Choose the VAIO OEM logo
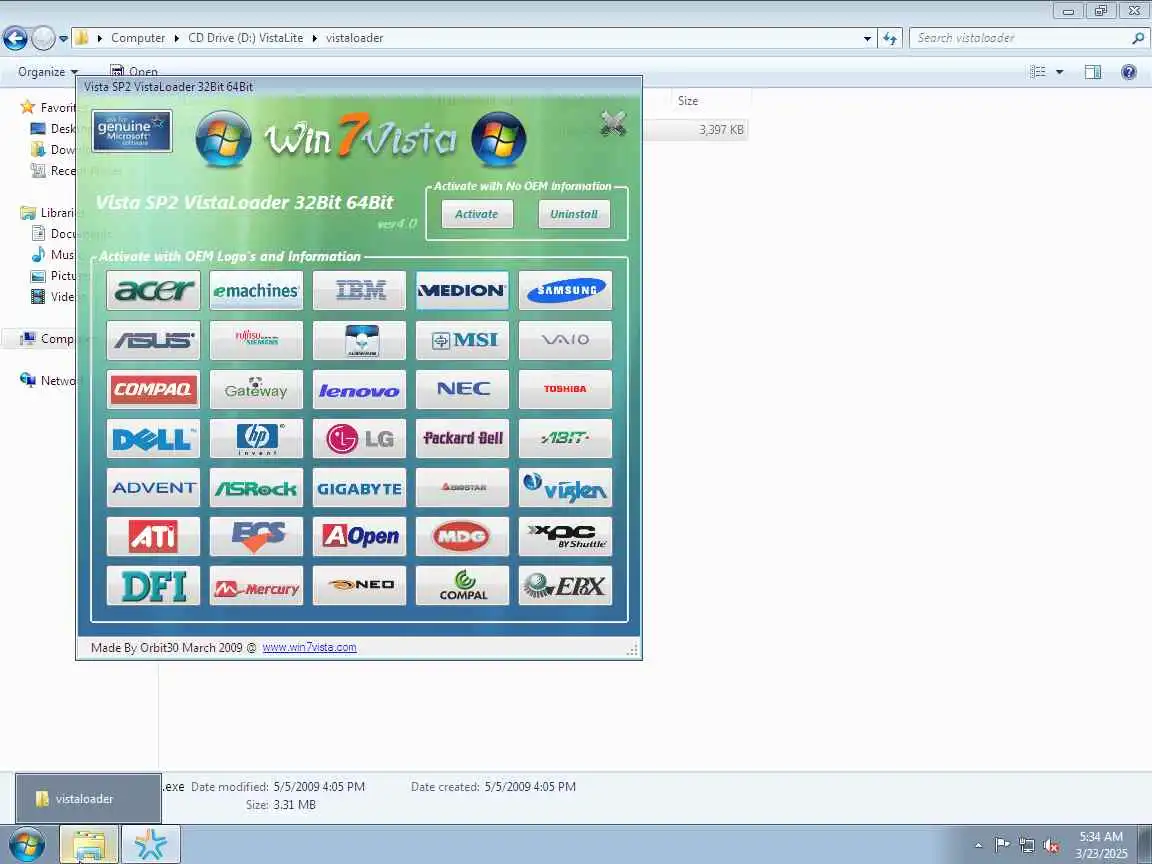The width and height of the screenshot is (1152, 864). [565, 340]
